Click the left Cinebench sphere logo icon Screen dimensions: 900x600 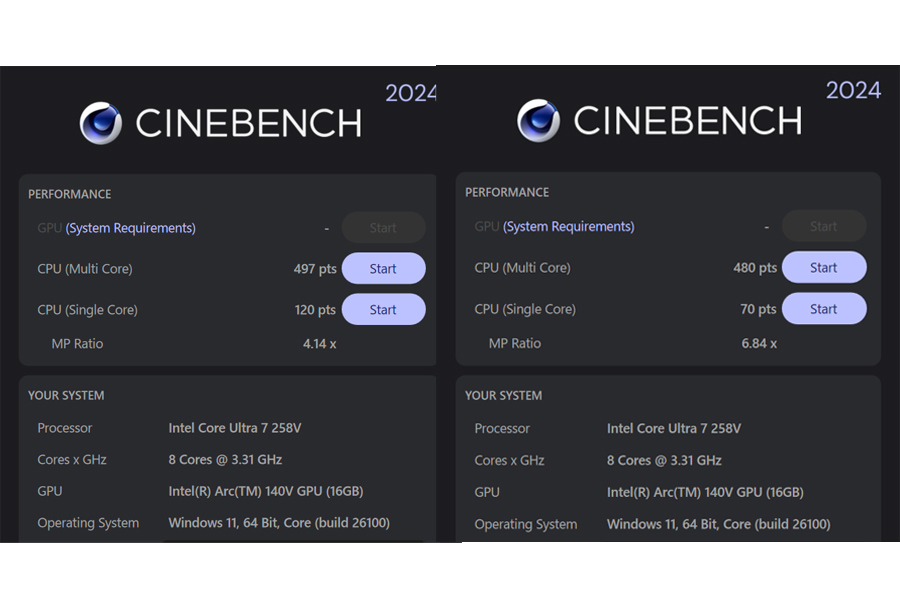point(101,123)
